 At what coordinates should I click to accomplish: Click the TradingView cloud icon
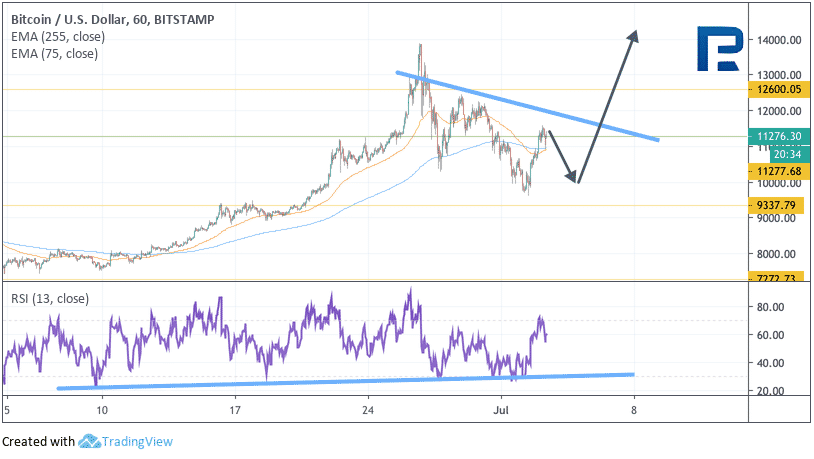pos(89,441)
